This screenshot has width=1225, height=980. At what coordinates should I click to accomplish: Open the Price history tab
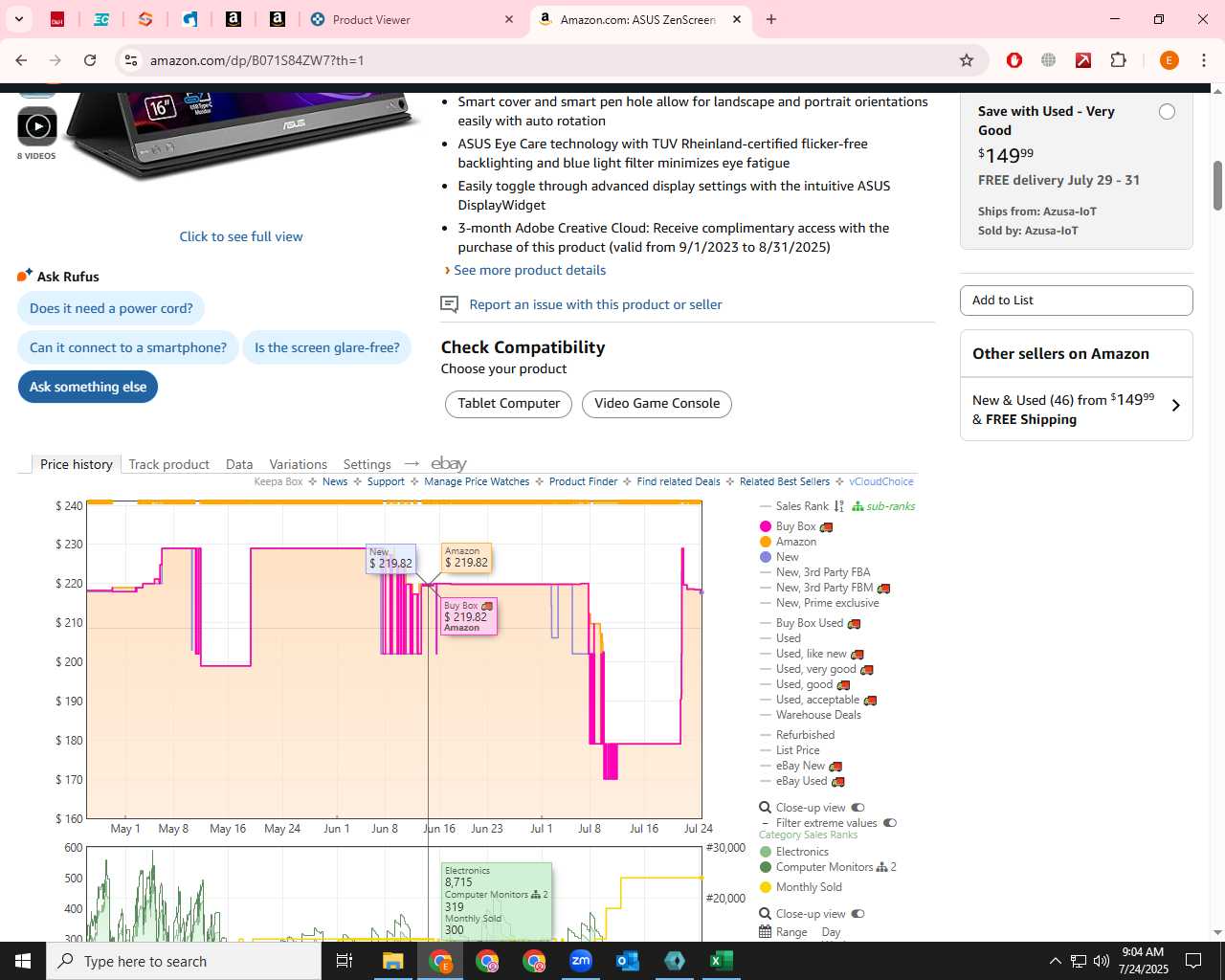pos(77,464)
